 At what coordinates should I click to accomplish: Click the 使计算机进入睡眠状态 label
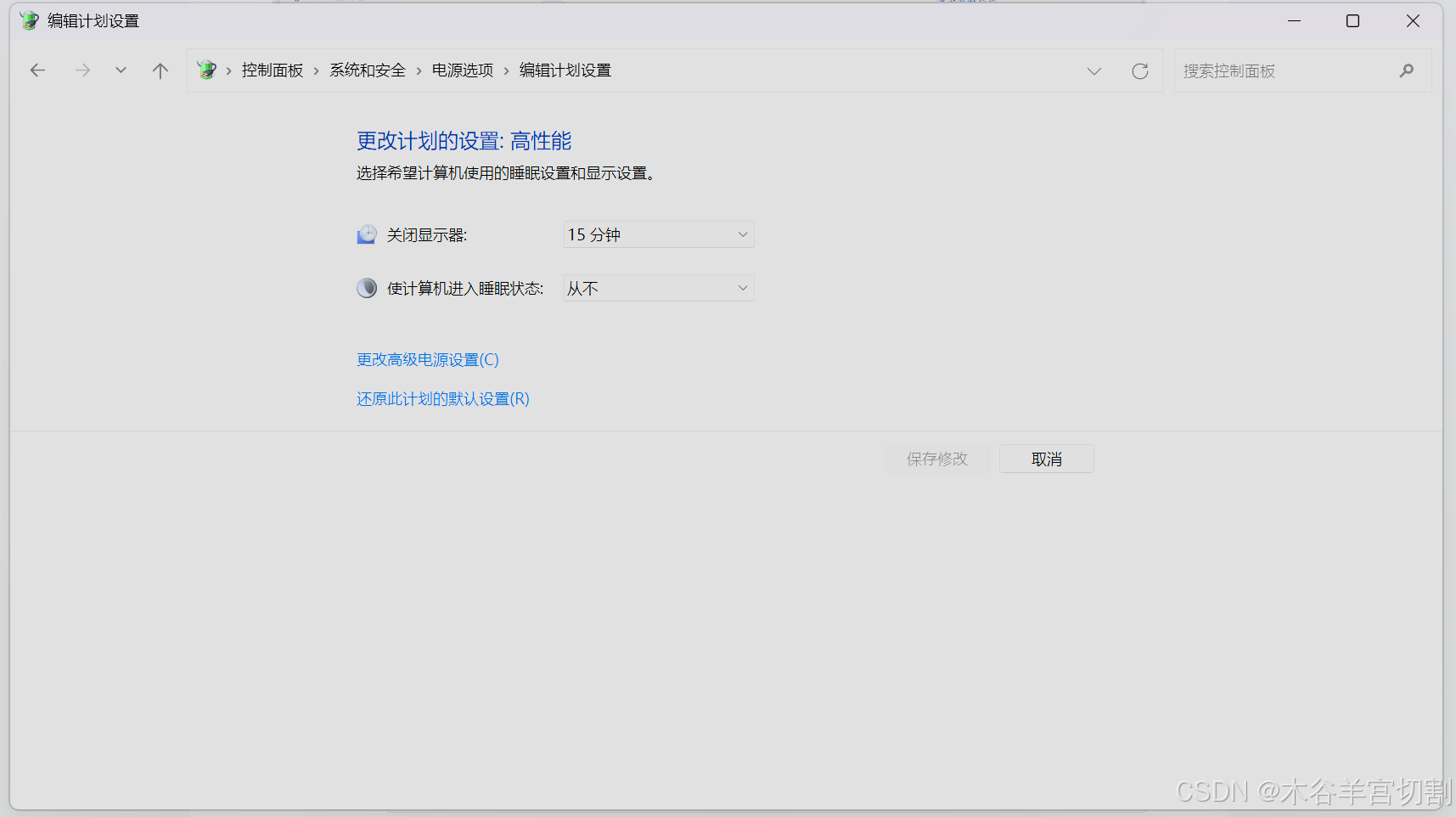tap(465, 289)
